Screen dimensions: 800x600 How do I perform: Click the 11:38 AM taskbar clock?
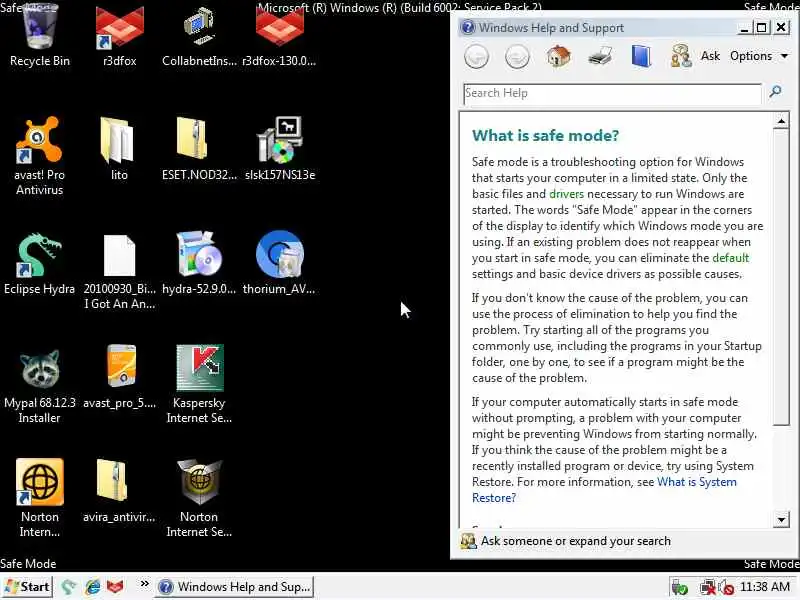point(765,587)
